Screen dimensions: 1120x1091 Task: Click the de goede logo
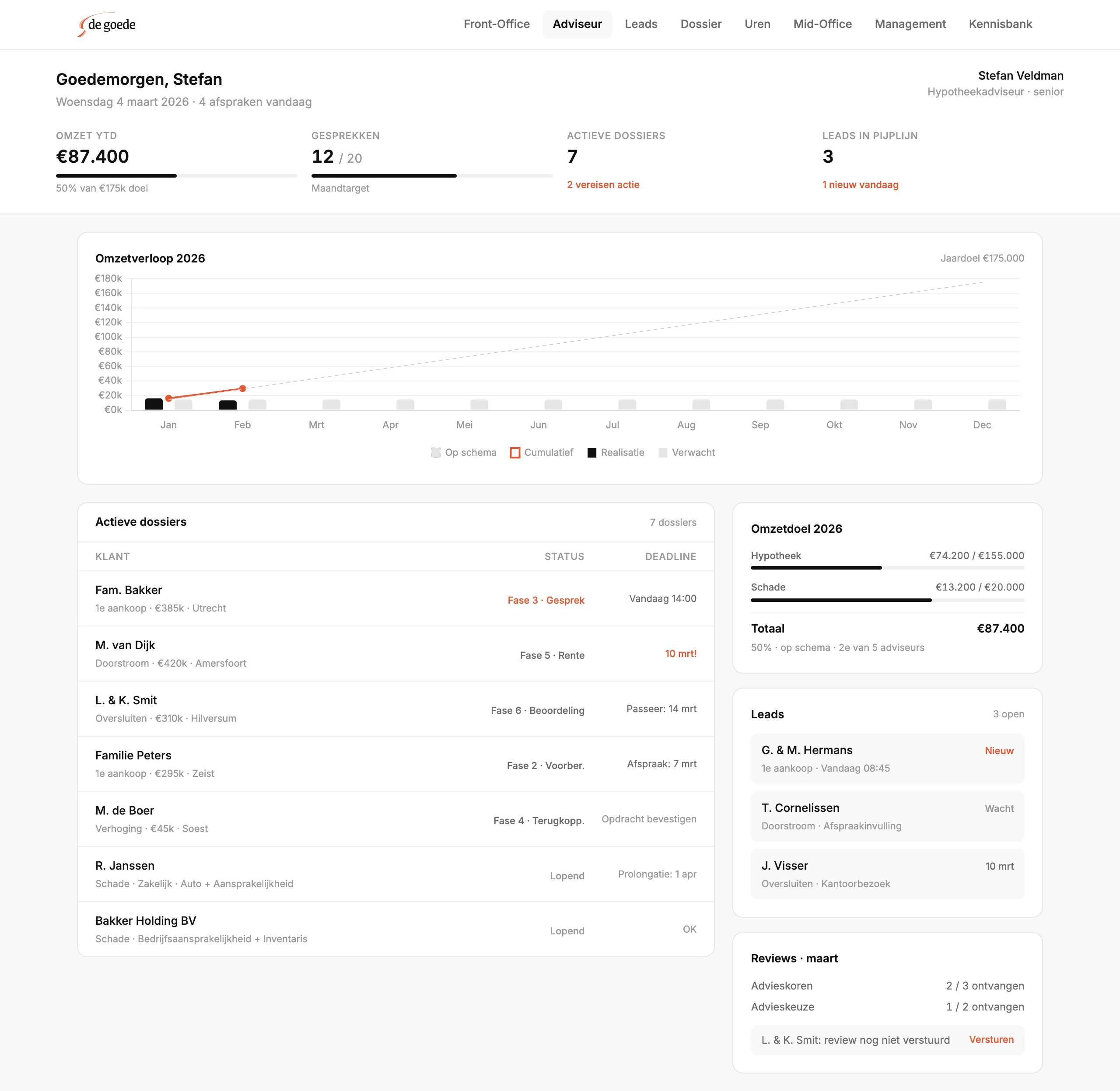tap(107, 24)
